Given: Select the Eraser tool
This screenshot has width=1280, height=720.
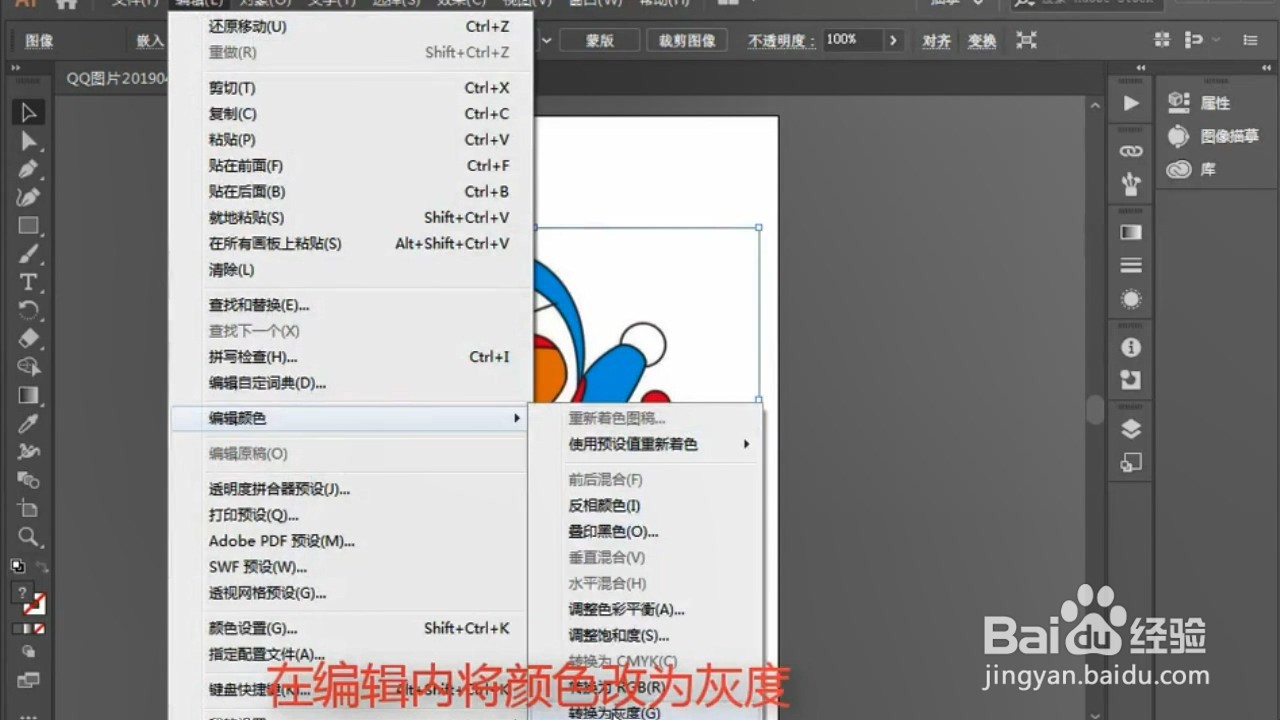Looking at the screenshot, I should click(28, 338).
